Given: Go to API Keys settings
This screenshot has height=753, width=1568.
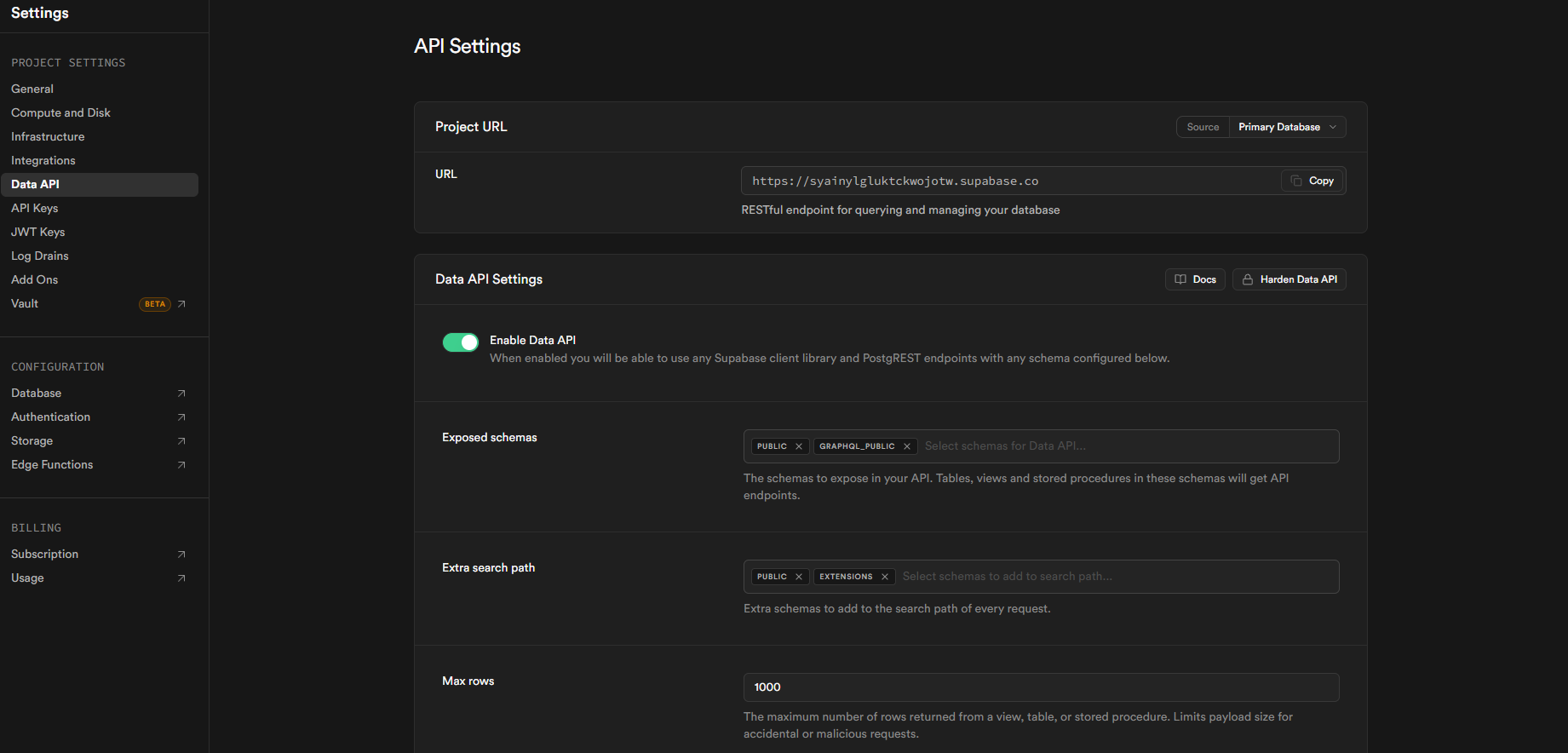Looking at the screenshot, I should coord(35,208).
